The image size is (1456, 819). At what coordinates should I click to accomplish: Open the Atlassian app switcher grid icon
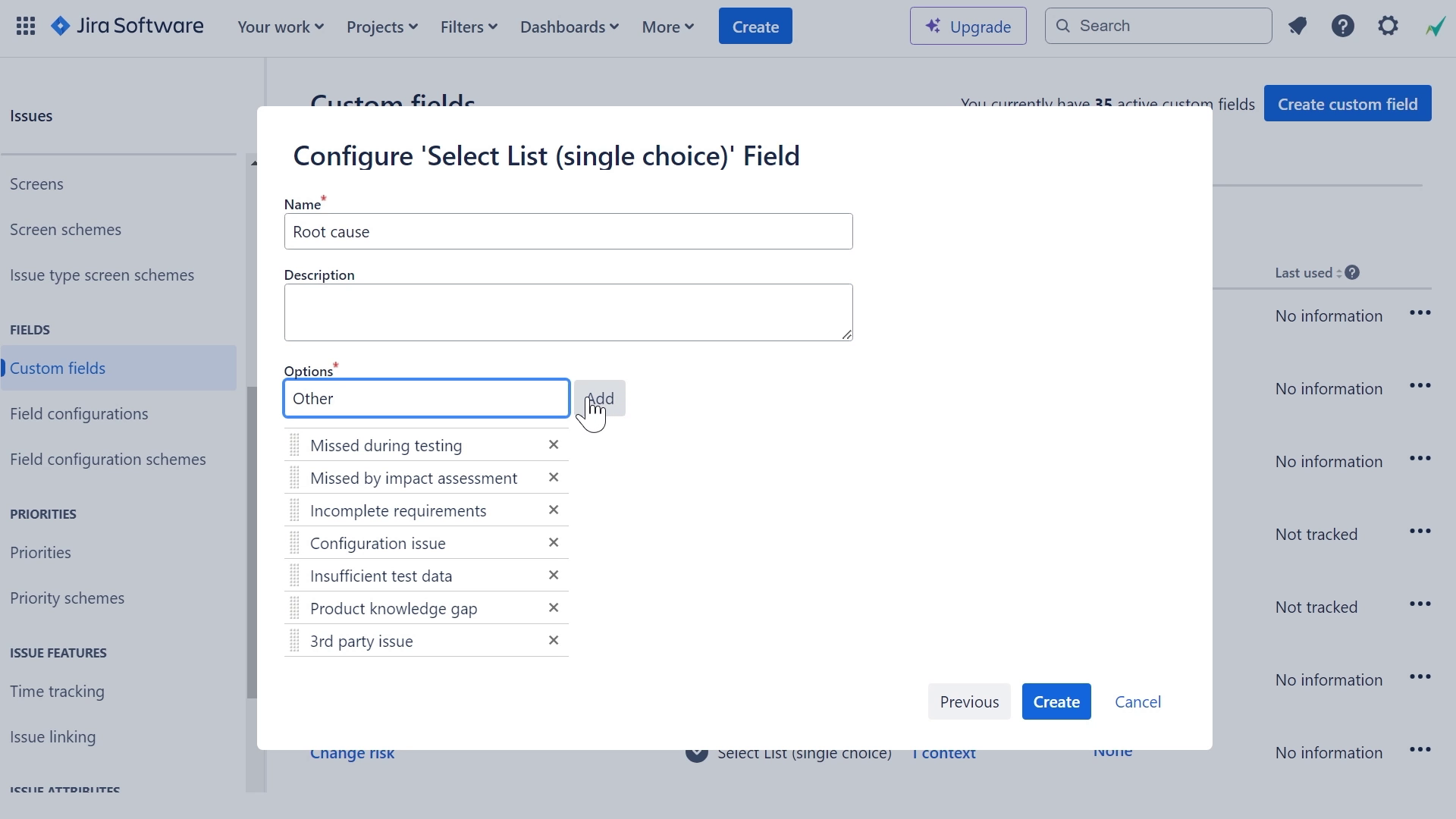pyautogui.click(x=25, y=25)
